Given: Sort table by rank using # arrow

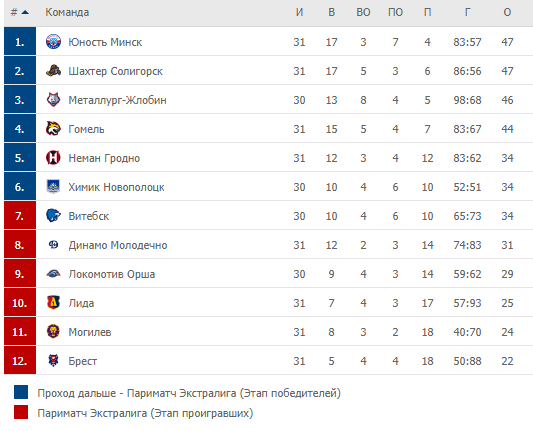Looking at the screenshot, I should [x=20, y=13].
